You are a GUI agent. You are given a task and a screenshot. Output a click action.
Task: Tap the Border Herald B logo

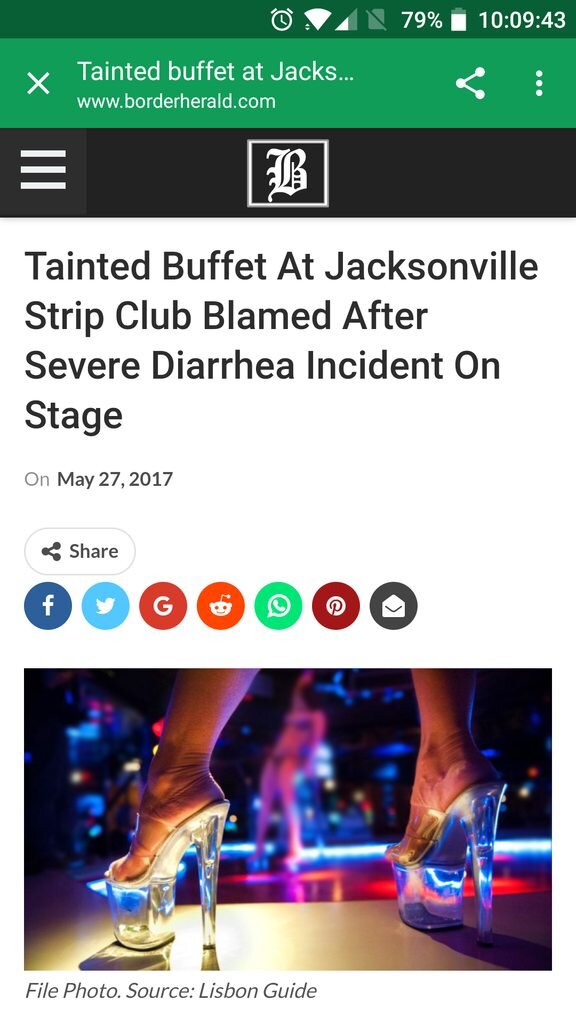click(x=288, y=174)
